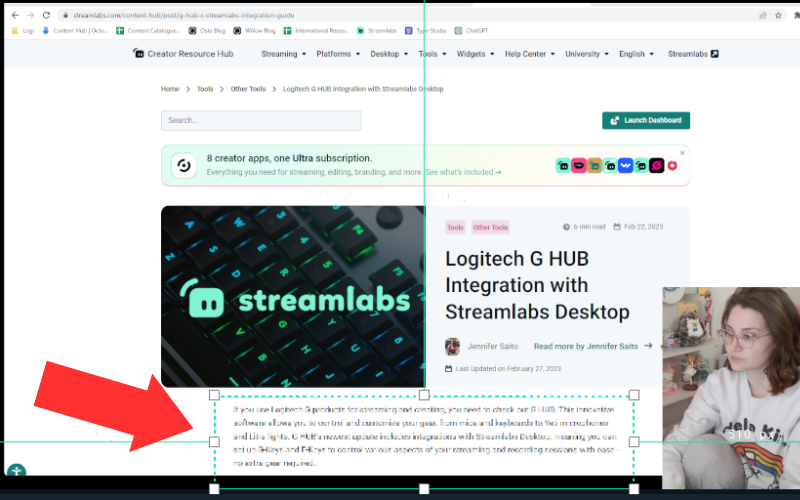
Task: Expand the University menu
Action: click(x=587, y=54)
